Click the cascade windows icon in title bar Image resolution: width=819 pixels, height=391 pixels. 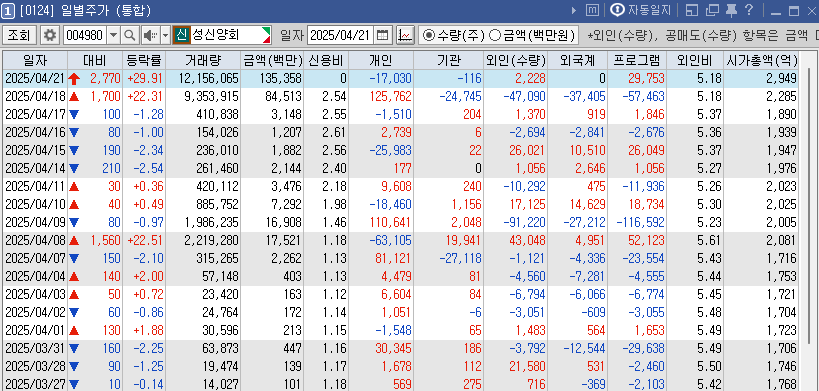click(712, 10)
